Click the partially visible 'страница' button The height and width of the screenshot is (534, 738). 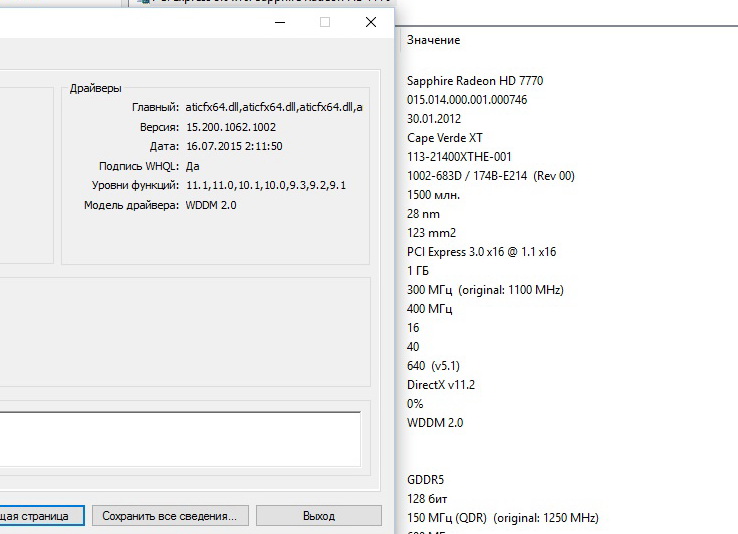pyautogui.click(x=42, y=516)
